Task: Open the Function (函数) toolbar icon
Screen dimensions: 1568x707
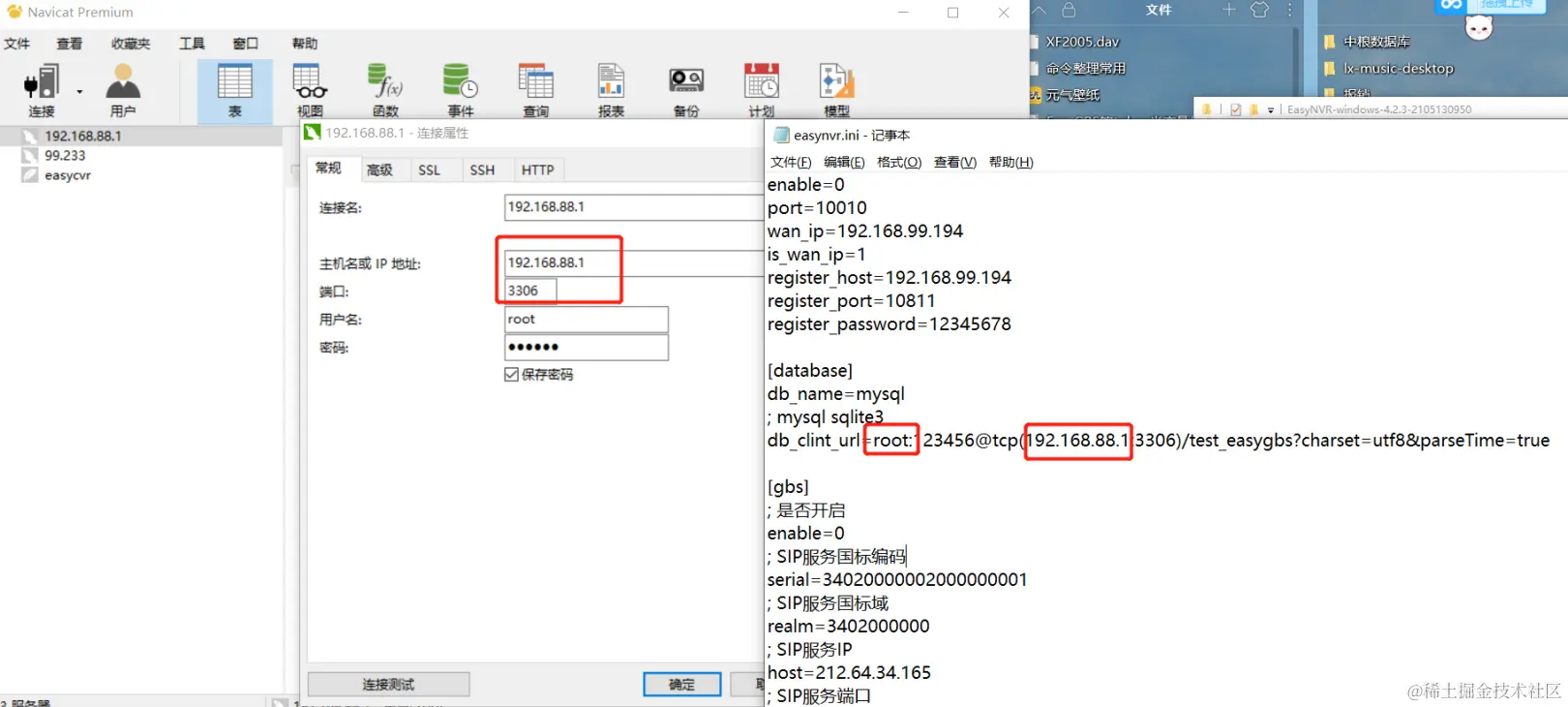Action: pos(385,90)
